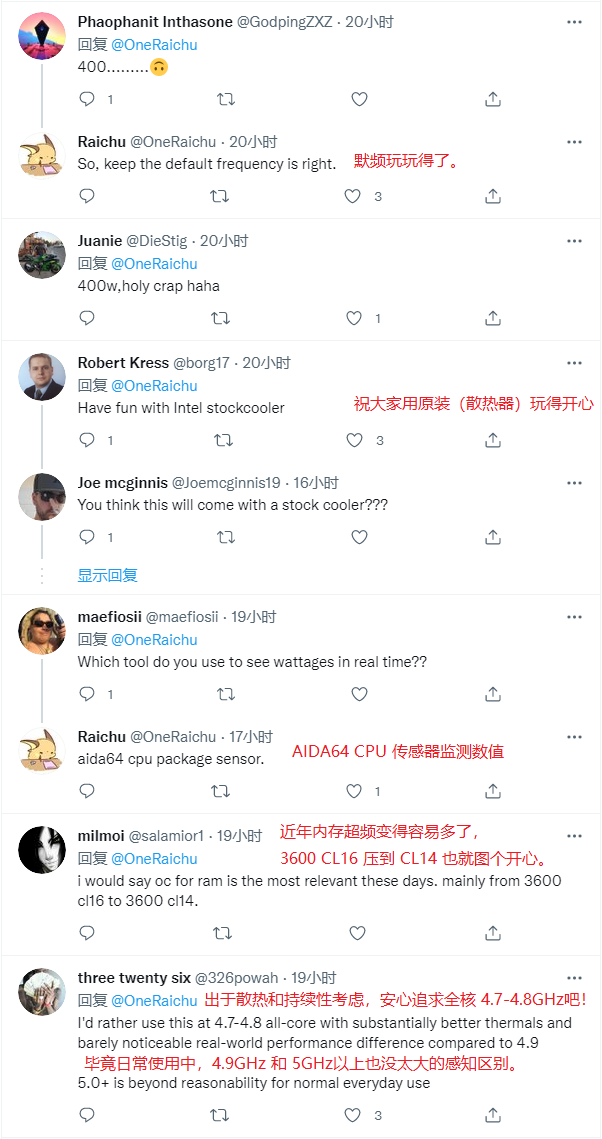The width and height of the screenshot is (602, 1139).
Task: Open more options on three twenty six's tweet
Action: click(x=574, y=977)
